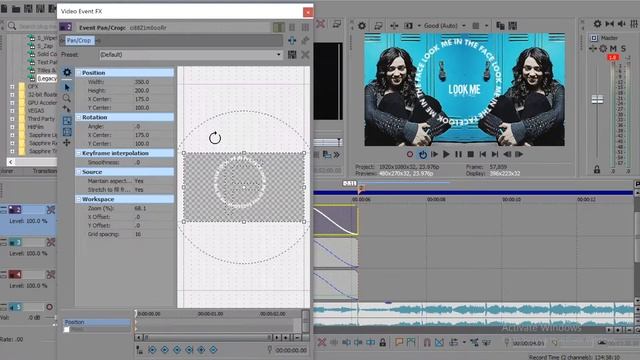The height and width of the screenshot is (360, 640).
Task: Click the video event on track 2
Action: [336, 220]
